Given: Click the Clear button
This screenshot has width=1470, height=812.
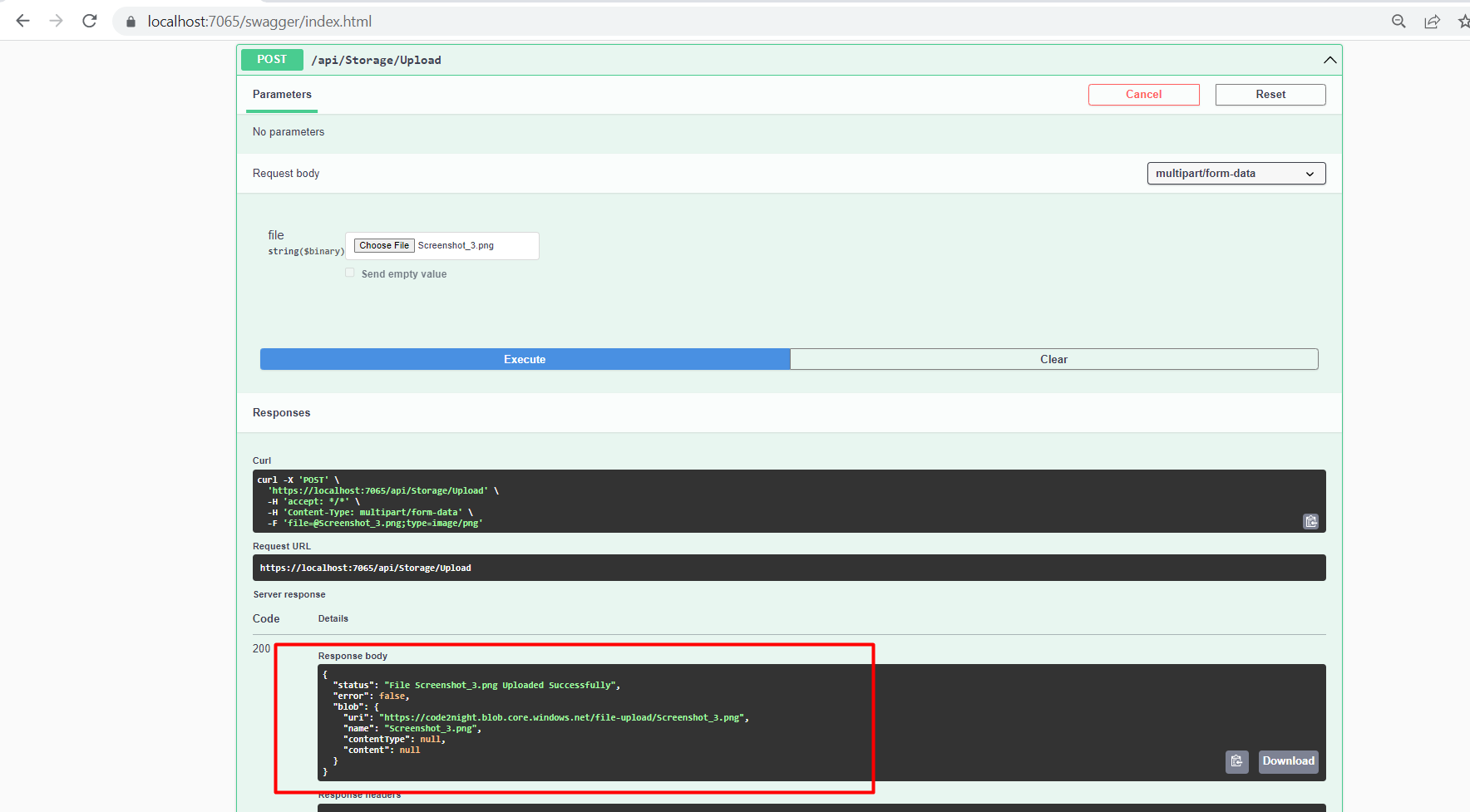Looking at the screenshot, I should pyautogui.click(x=1053, y=359).
